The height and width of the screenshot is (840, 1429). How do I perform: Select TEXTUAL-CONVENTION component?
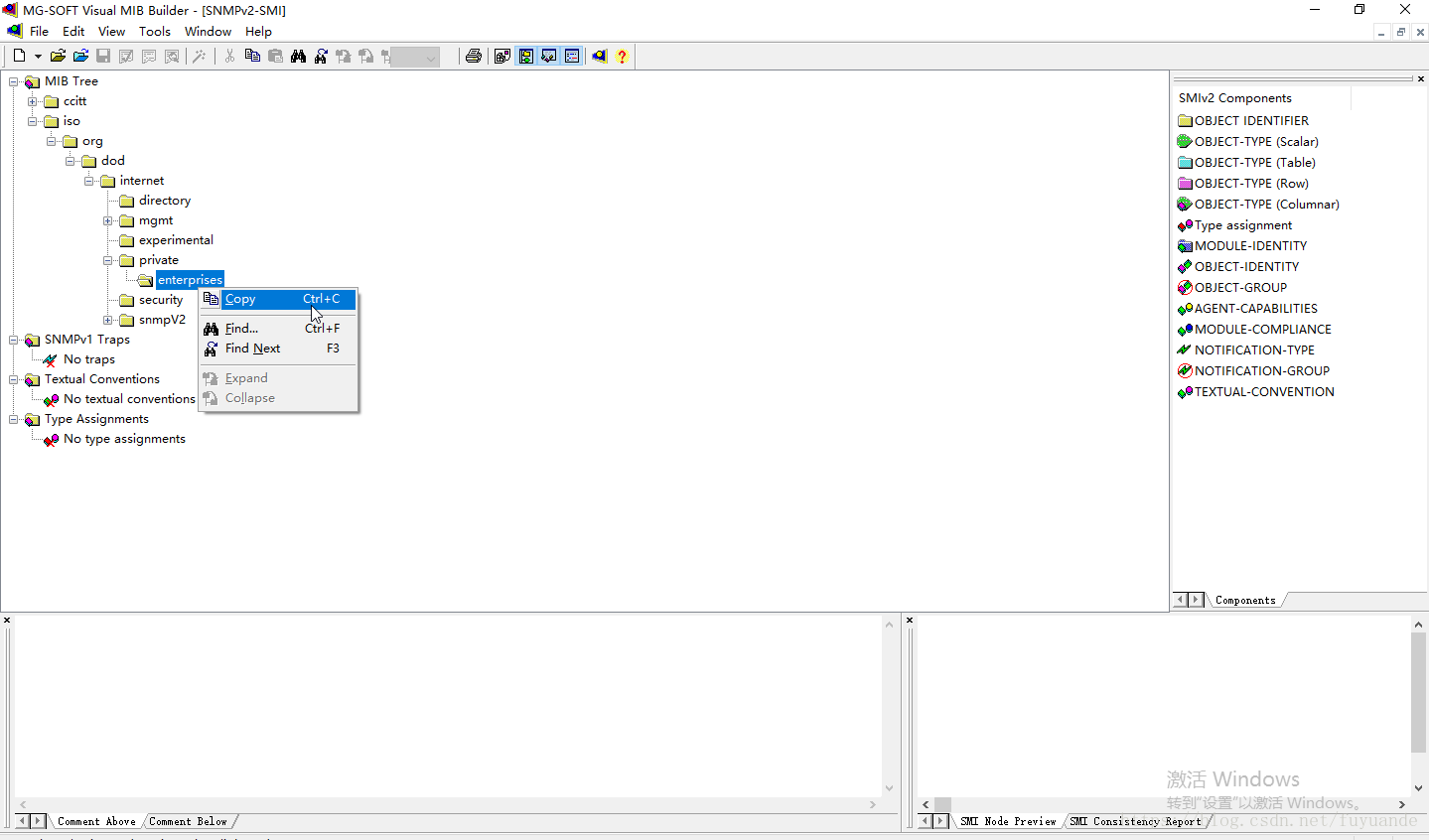coord(1264,392)
